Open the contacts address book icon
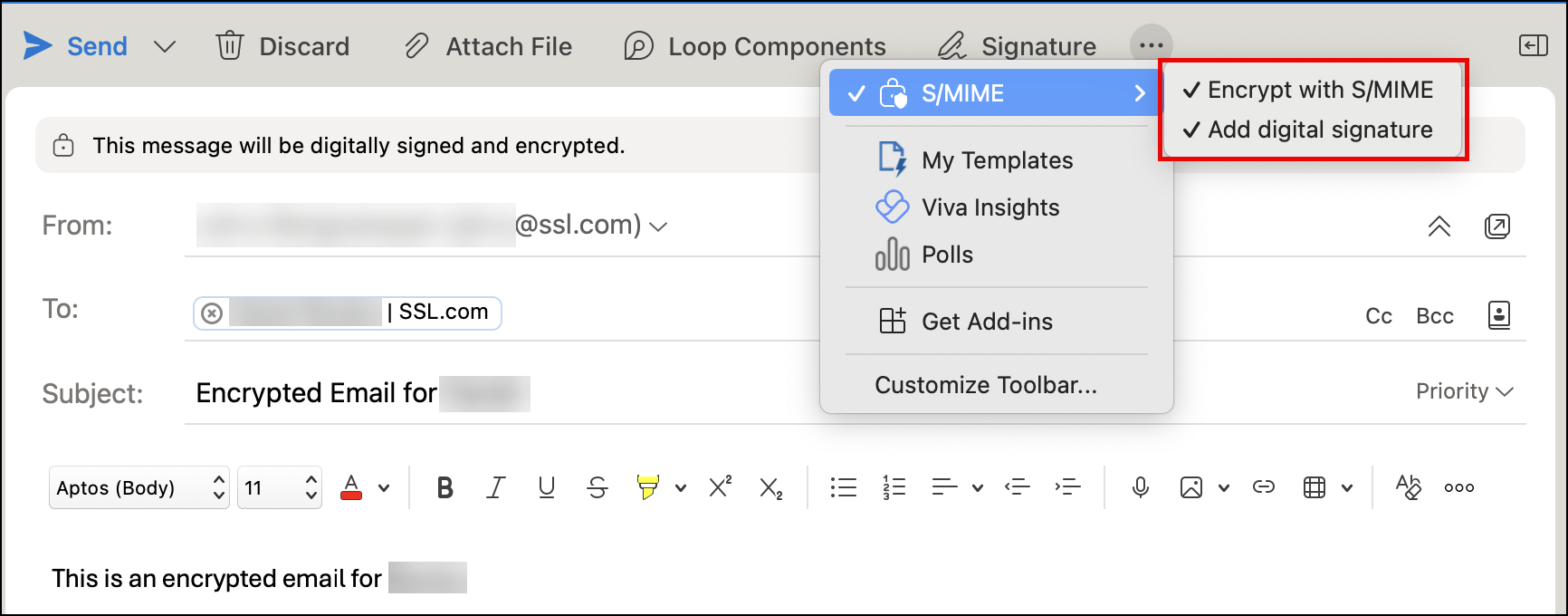This screenshot has width=1568, height=616. tap(1499, 315)
